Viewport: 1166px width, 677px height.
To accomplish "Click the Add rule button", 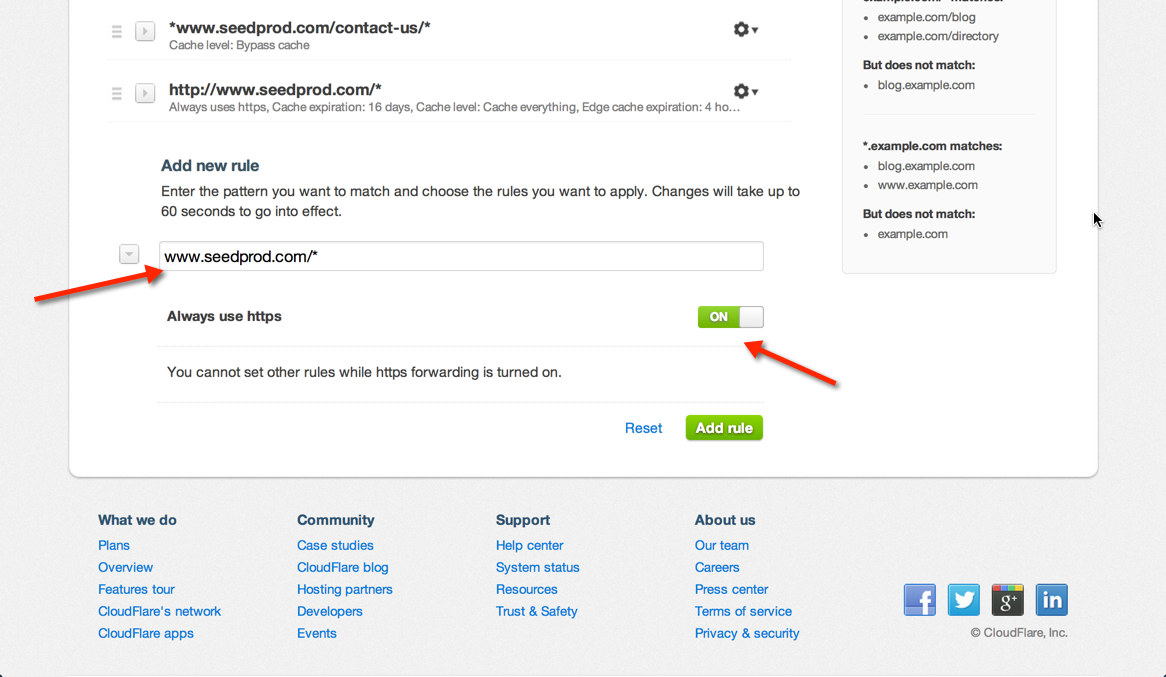I will pos(724,428).
